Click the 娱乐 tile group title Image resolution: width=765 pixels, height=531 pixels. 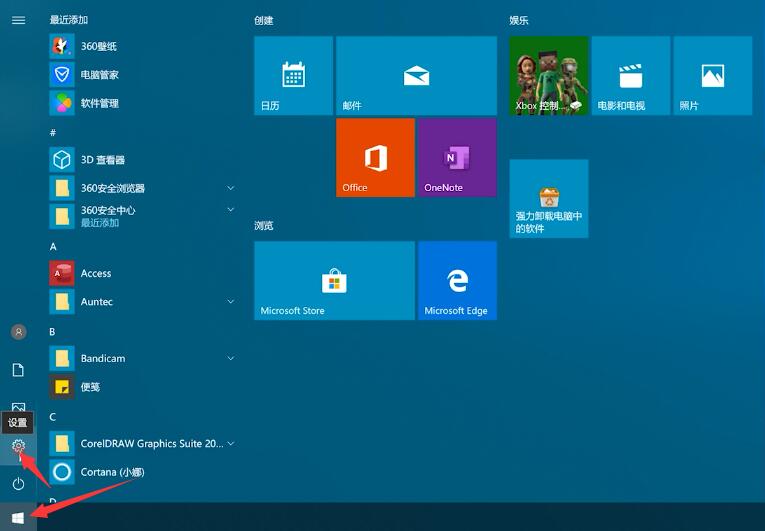pyautogui.click(x=519, y=20)
